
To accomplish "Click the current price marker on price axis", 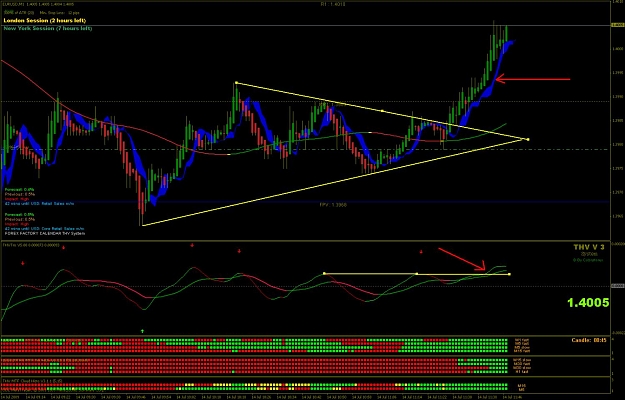I will click(617, 25).
